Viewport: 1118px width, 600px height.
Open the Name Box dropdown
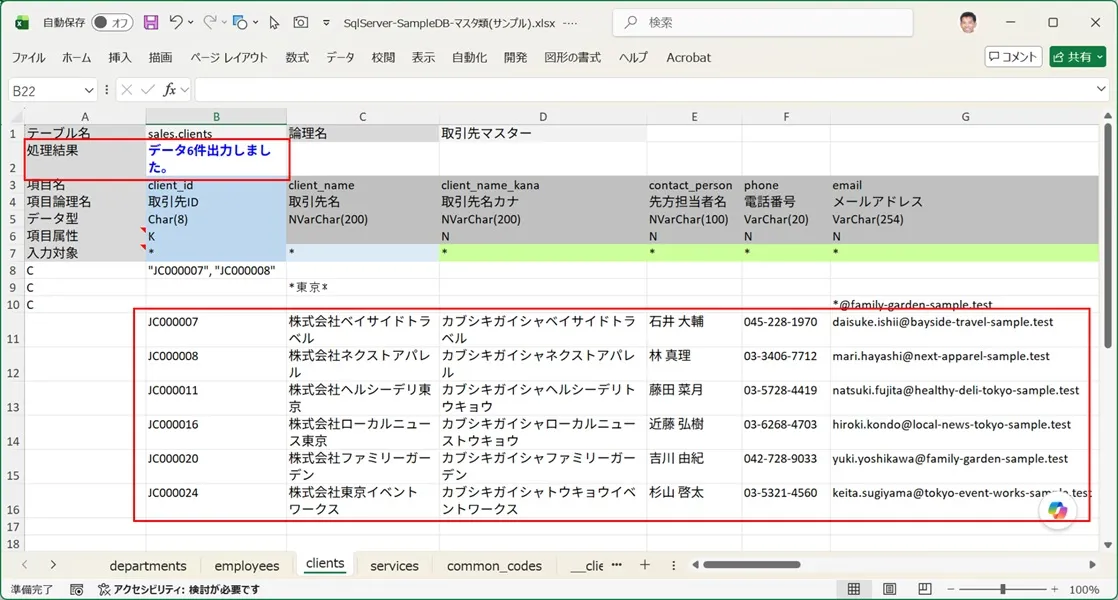88,90
